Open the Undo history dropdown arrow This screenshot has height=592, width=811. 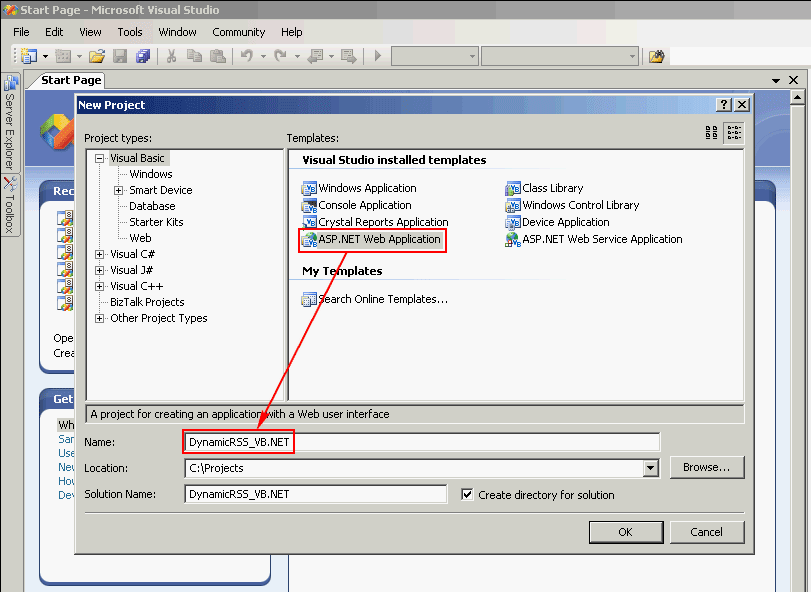click(x=263, y=56)
